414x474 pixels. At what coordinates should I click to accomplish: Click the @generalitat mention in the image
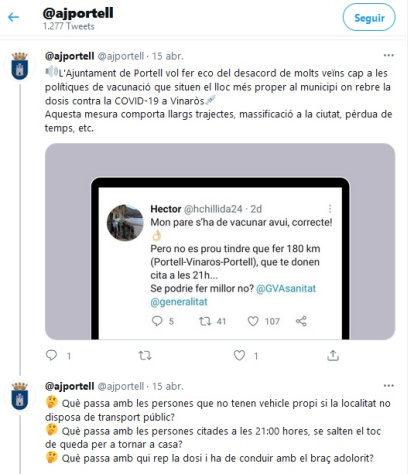point(179,302)
